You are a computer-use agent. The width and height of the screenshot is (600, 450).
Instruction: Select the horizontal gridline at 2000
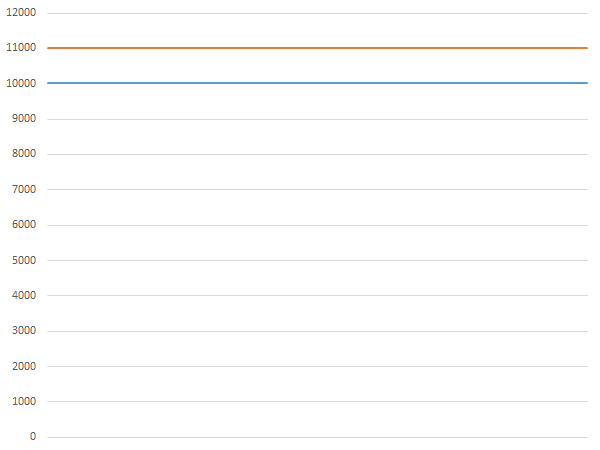tap(317, 366)
